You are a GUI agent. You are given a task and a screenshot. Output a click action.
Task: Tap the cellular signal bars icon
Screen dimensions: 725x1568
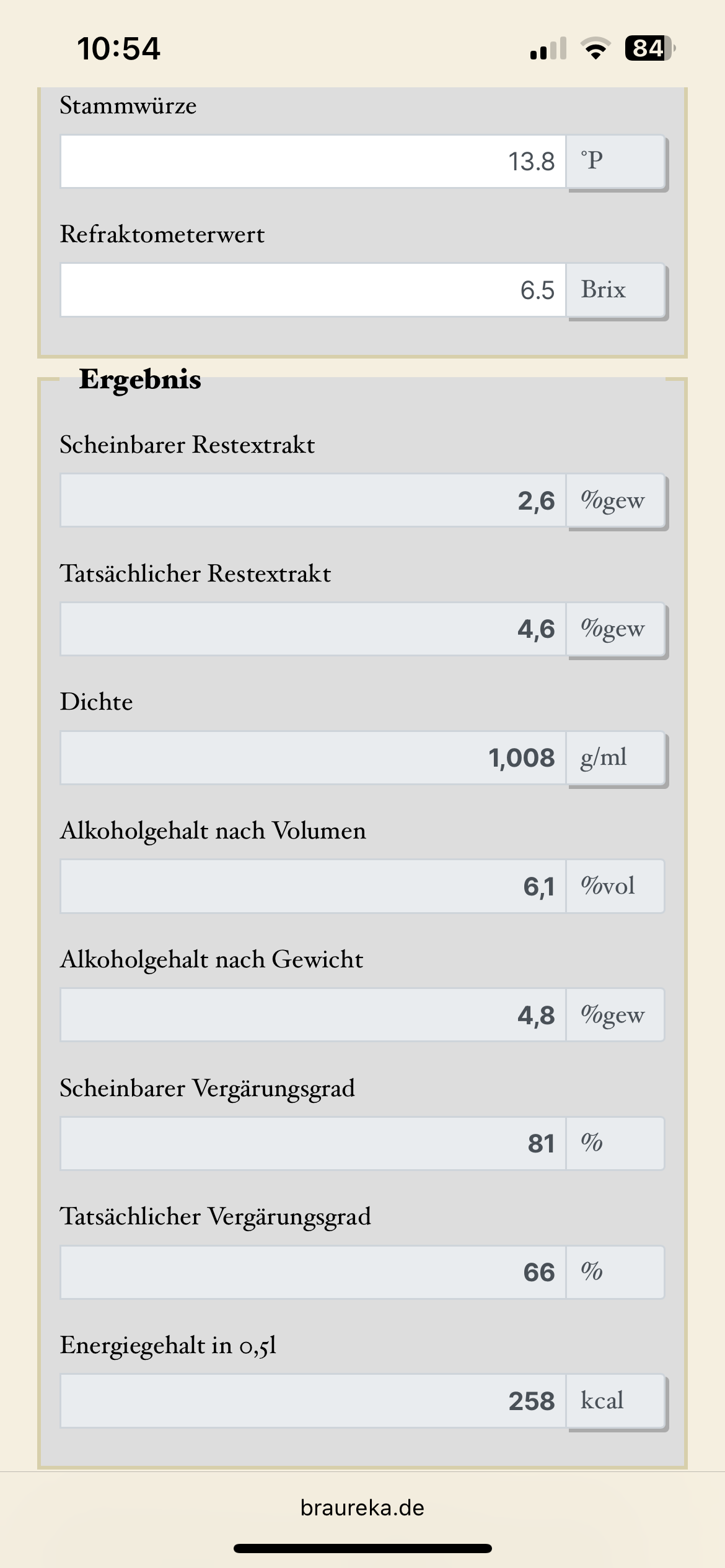548,48
